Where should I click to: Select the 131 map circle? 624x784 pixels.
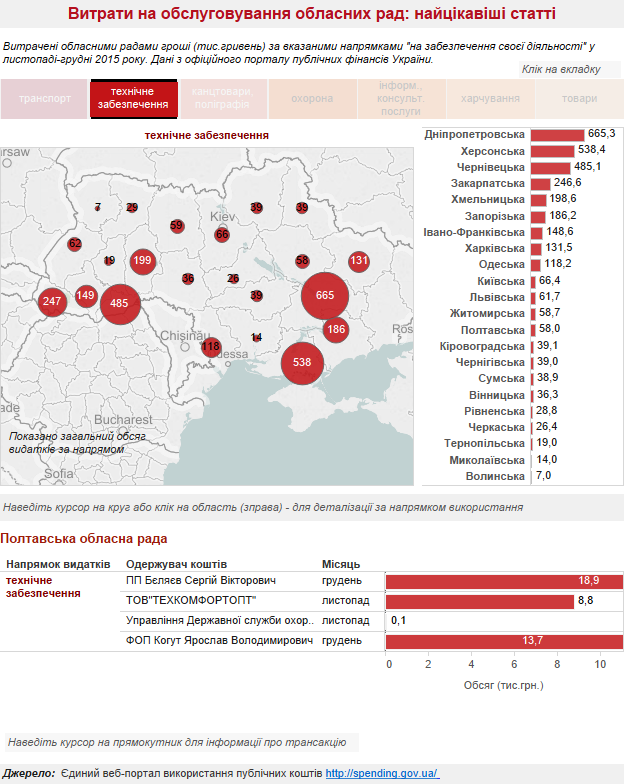tap(359, 260)
